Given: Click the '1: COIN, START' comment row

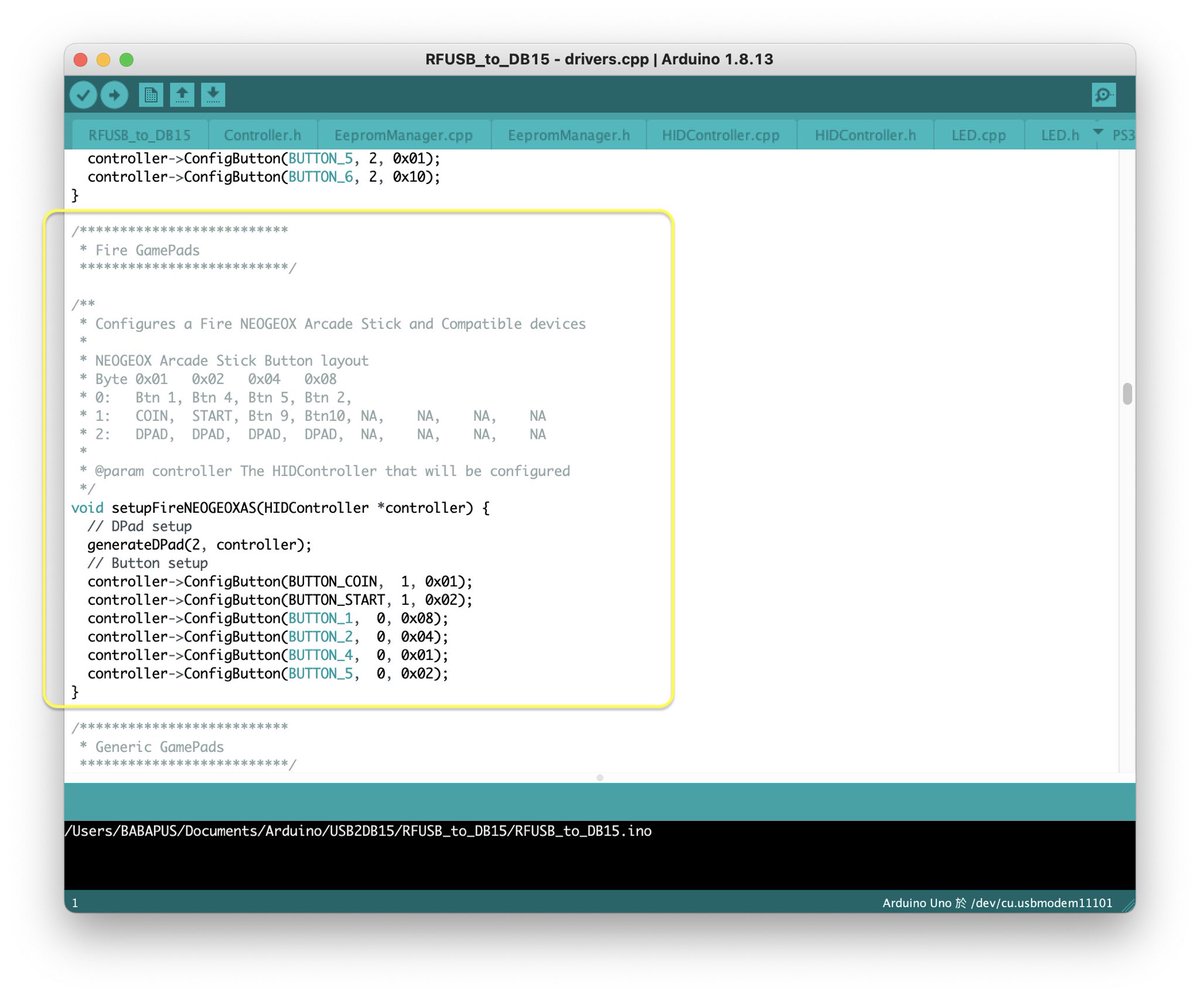Looking at the screenshot, I should [313, 416].
